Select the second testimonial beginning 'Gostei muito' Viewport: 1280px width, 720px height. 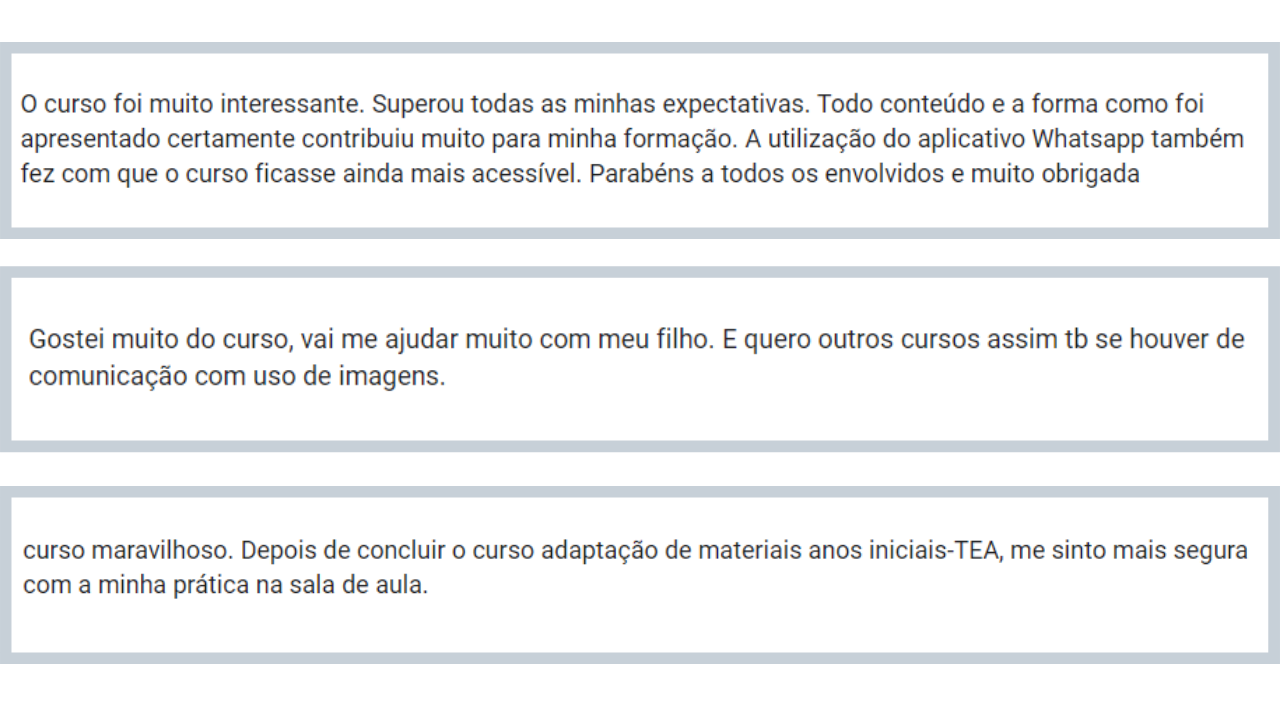(x=640, y=359)
